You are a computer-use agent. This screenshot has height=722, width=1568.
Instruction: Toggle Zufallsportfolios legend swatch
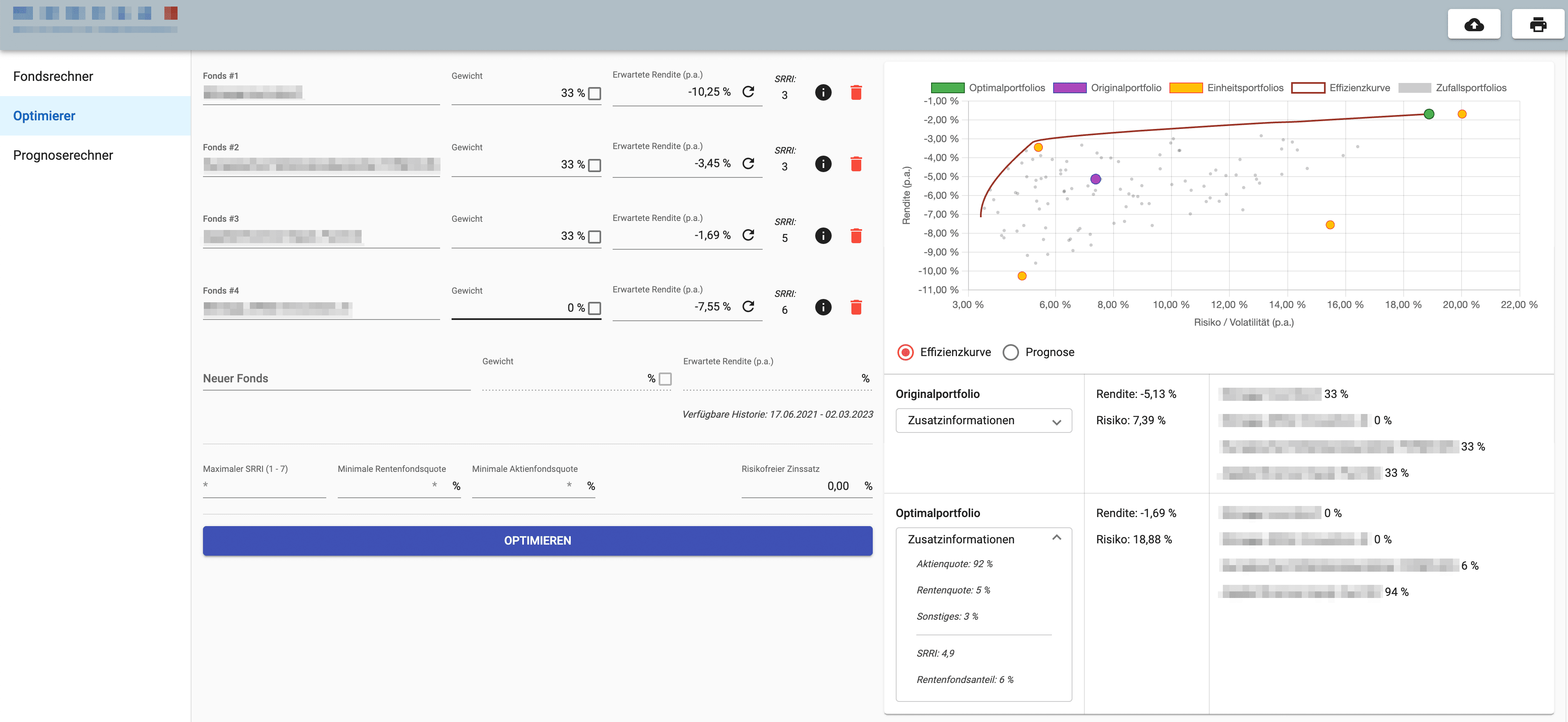[1415, 87]
